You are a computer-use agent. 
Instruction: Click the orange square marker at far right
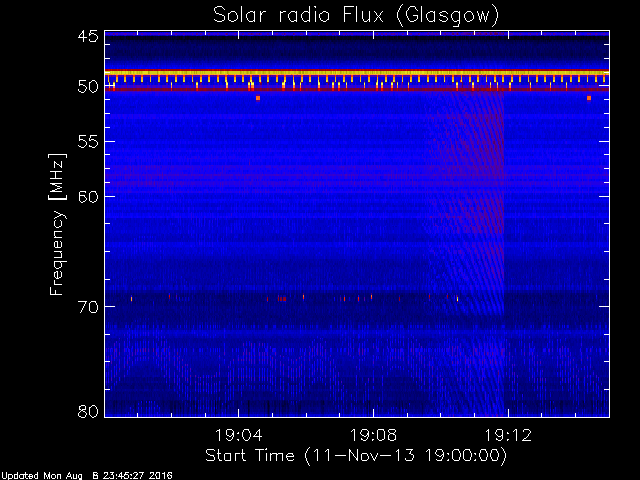click(x=589, y=98)
